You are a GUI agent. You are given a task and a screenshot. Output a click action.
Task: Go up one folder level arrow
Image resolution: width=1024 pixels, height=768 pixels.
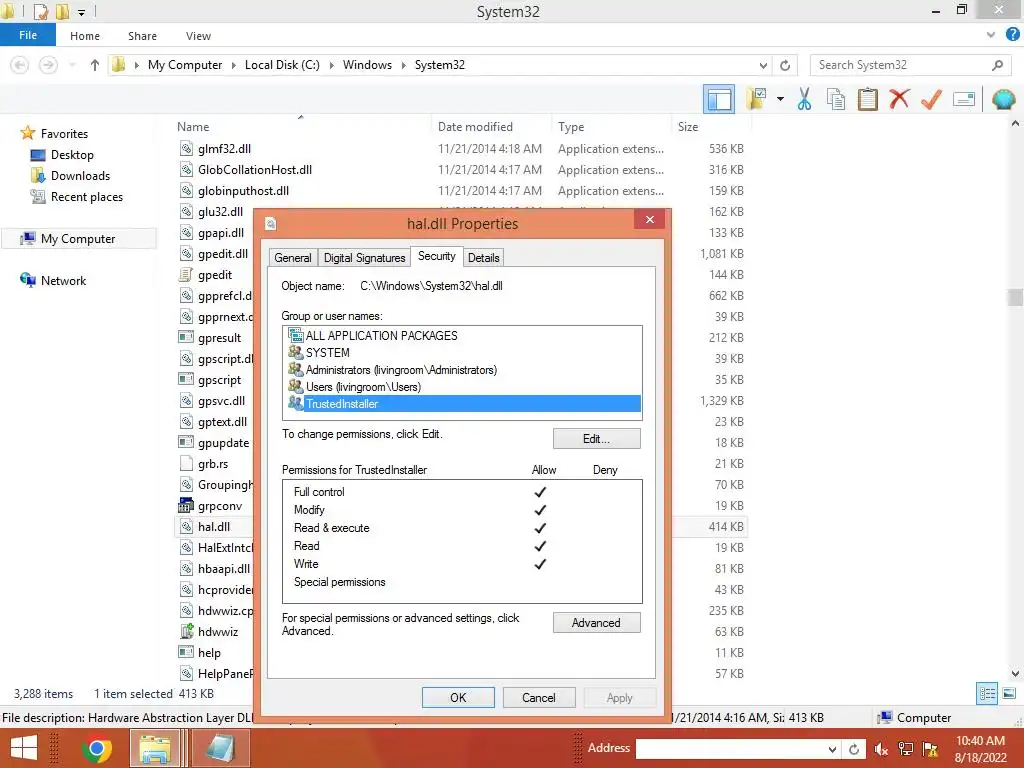(x=95, y=65)
